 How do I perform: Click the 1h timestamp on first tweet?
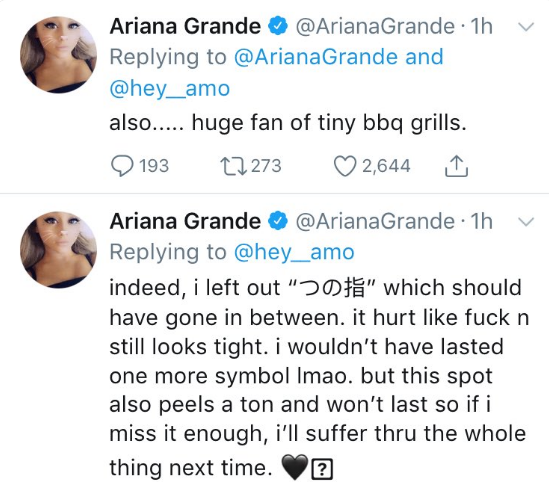(x=482, y=27)
